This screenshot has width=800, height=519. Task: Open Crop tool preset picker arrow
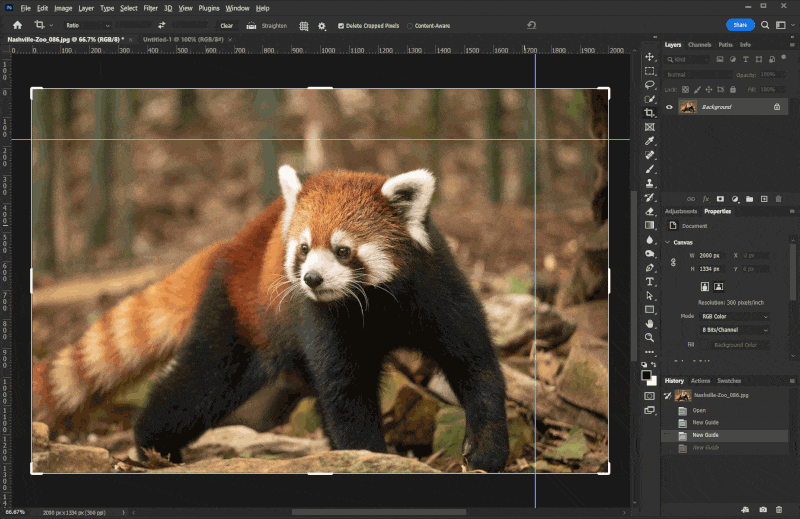(x=52, y=25)
